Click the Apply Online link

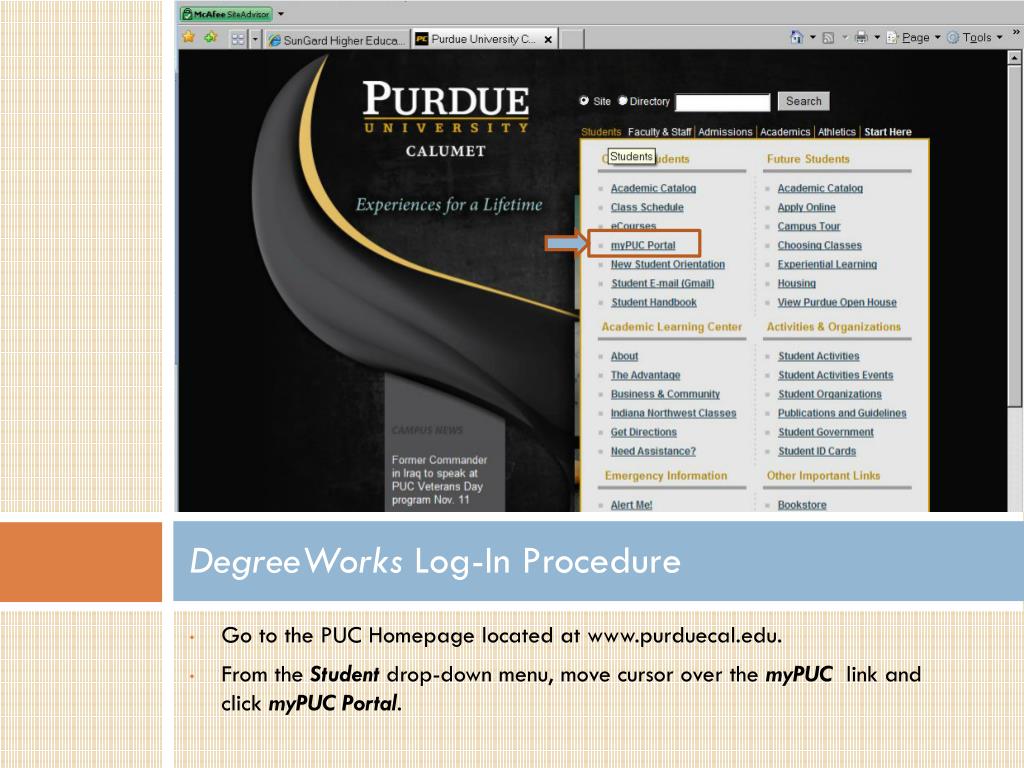[x=806, y=207]
